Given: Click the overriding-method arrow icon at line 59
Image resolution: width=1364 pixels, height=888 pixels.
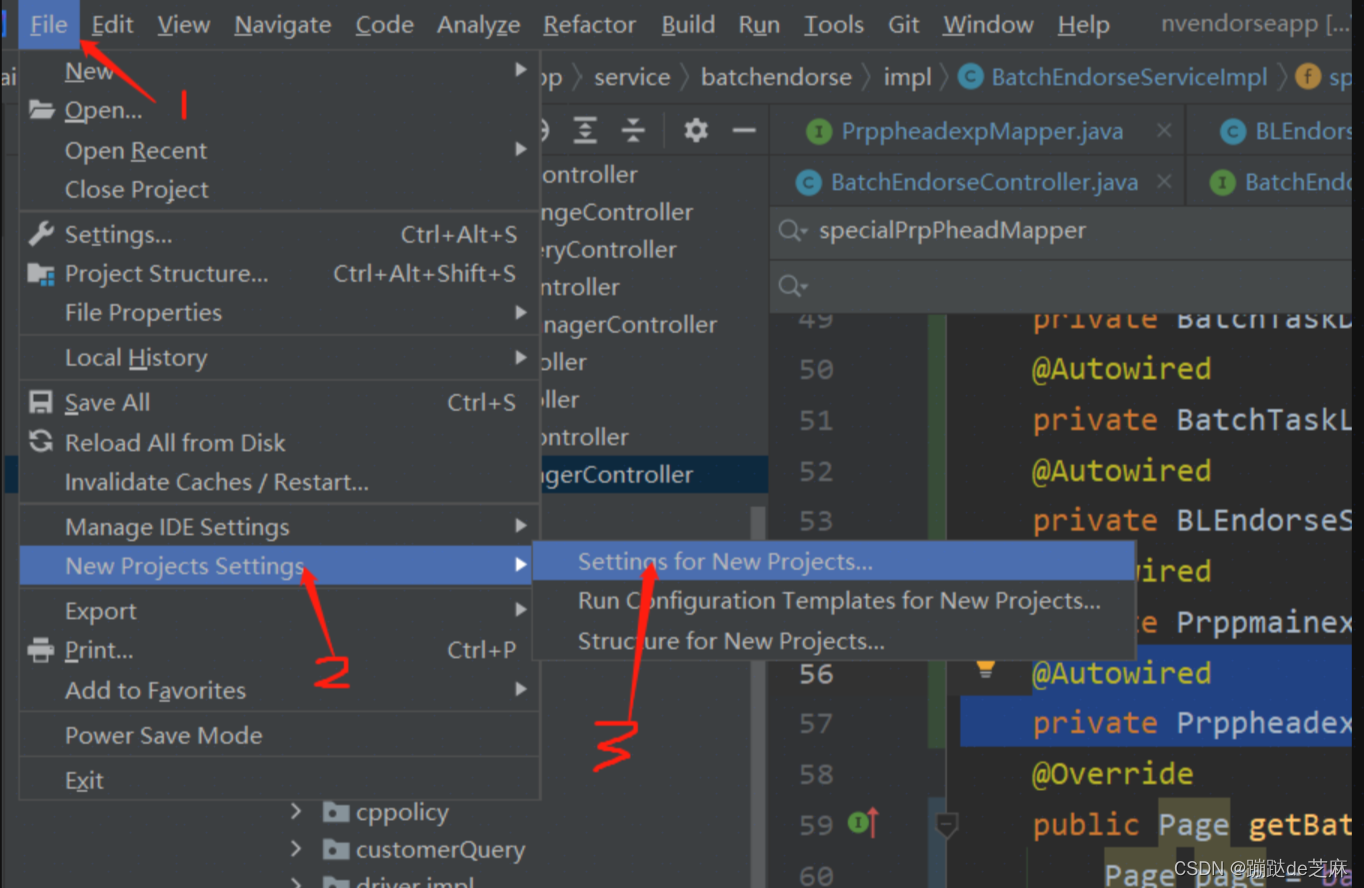Looking at the screenshot, I should [873, 821].
